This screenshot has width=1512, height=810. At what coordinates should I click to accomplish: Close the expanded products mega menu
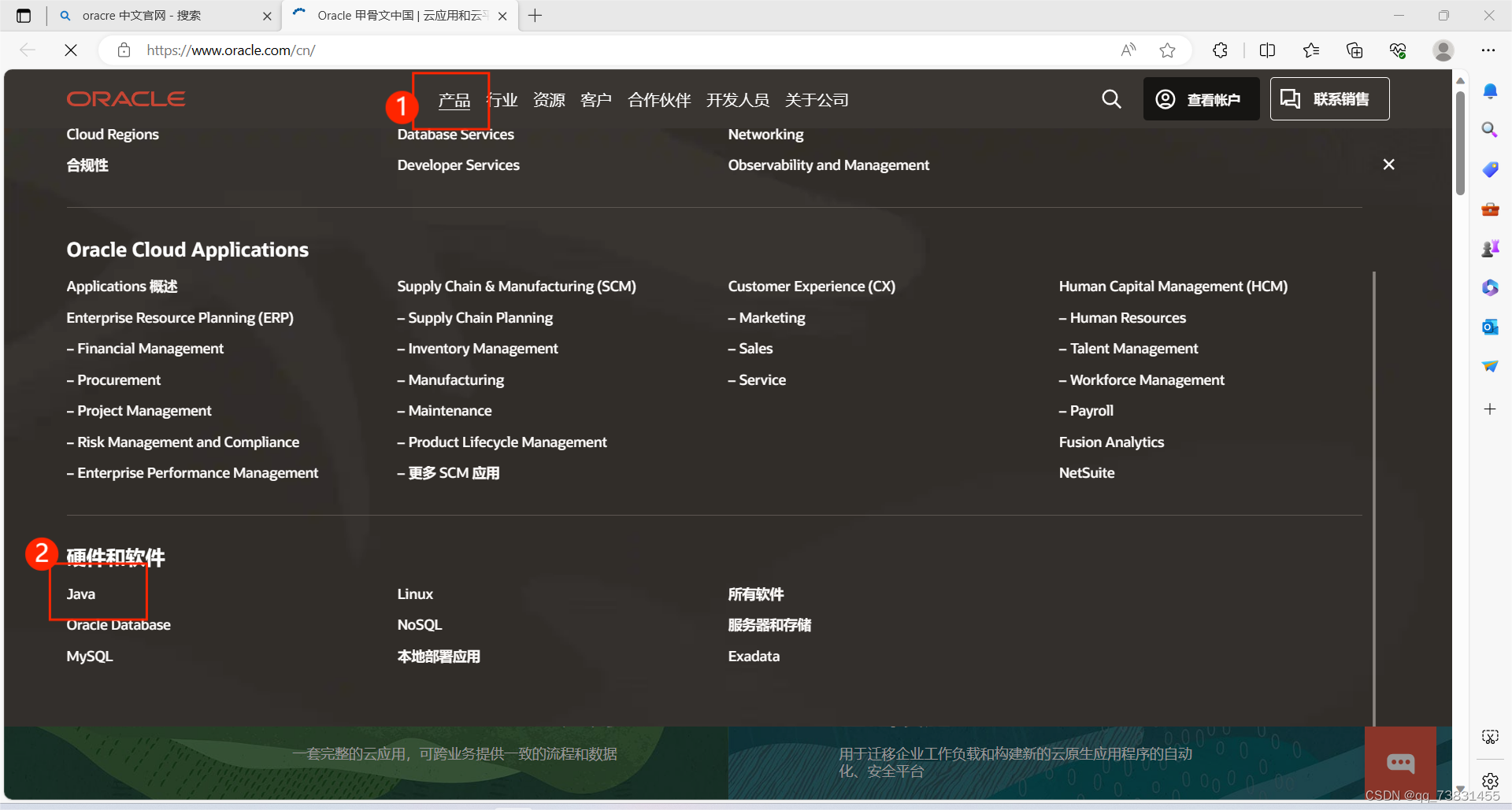pyautogui.click(x=1388, y=165)
